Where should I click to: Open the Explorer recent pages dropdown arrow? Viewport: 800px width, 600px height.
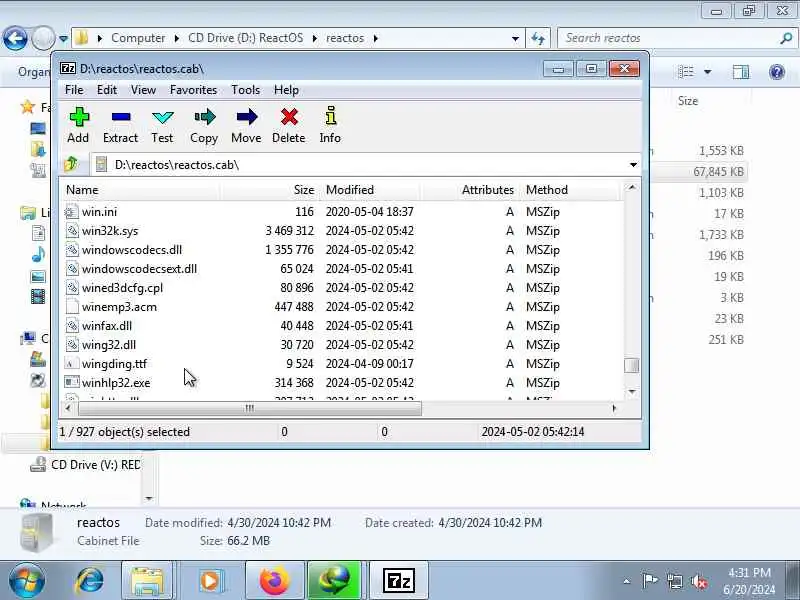[63, 38]
